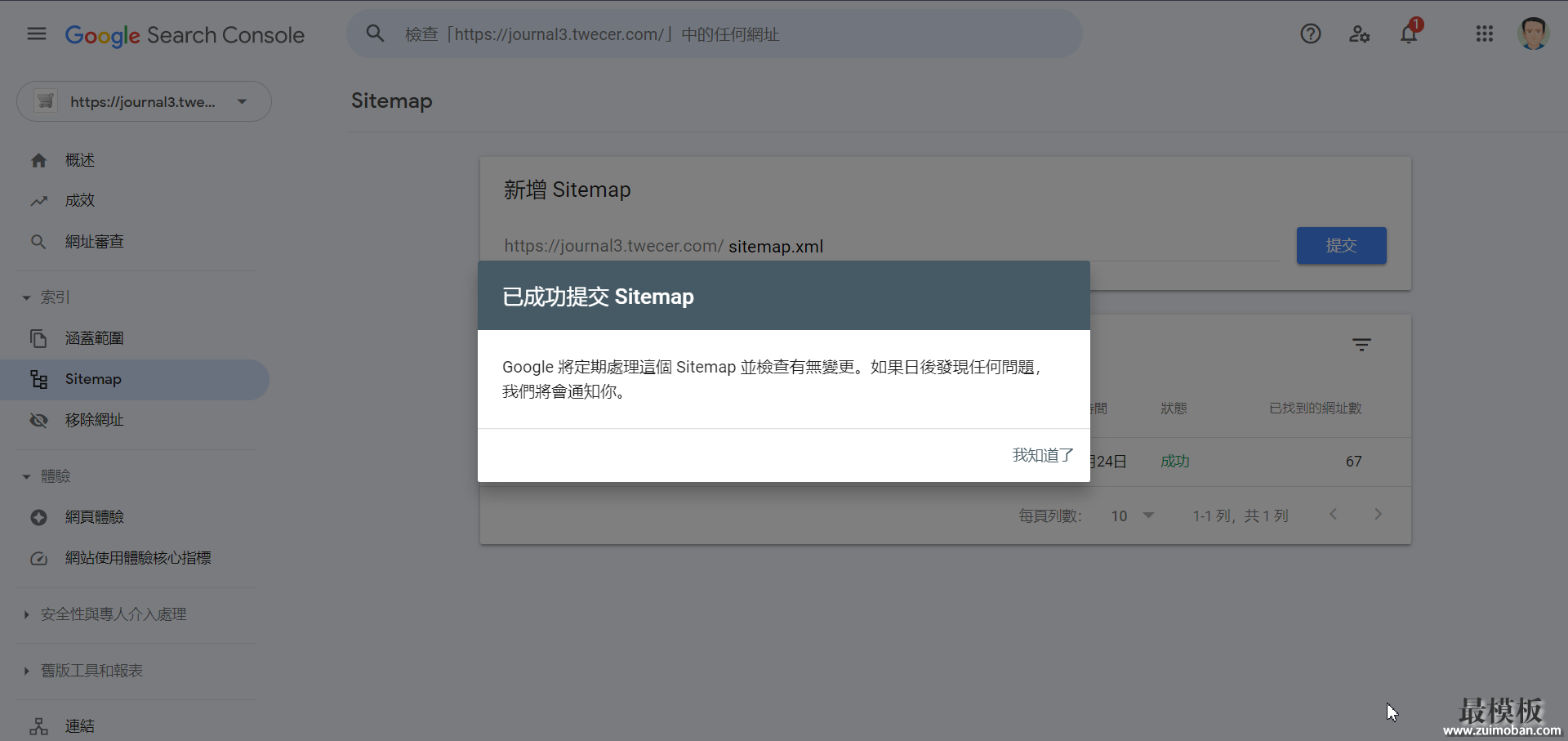Select 概述 in the sidebar
This screenshot has height=741, width=1568.
(80, 161)
